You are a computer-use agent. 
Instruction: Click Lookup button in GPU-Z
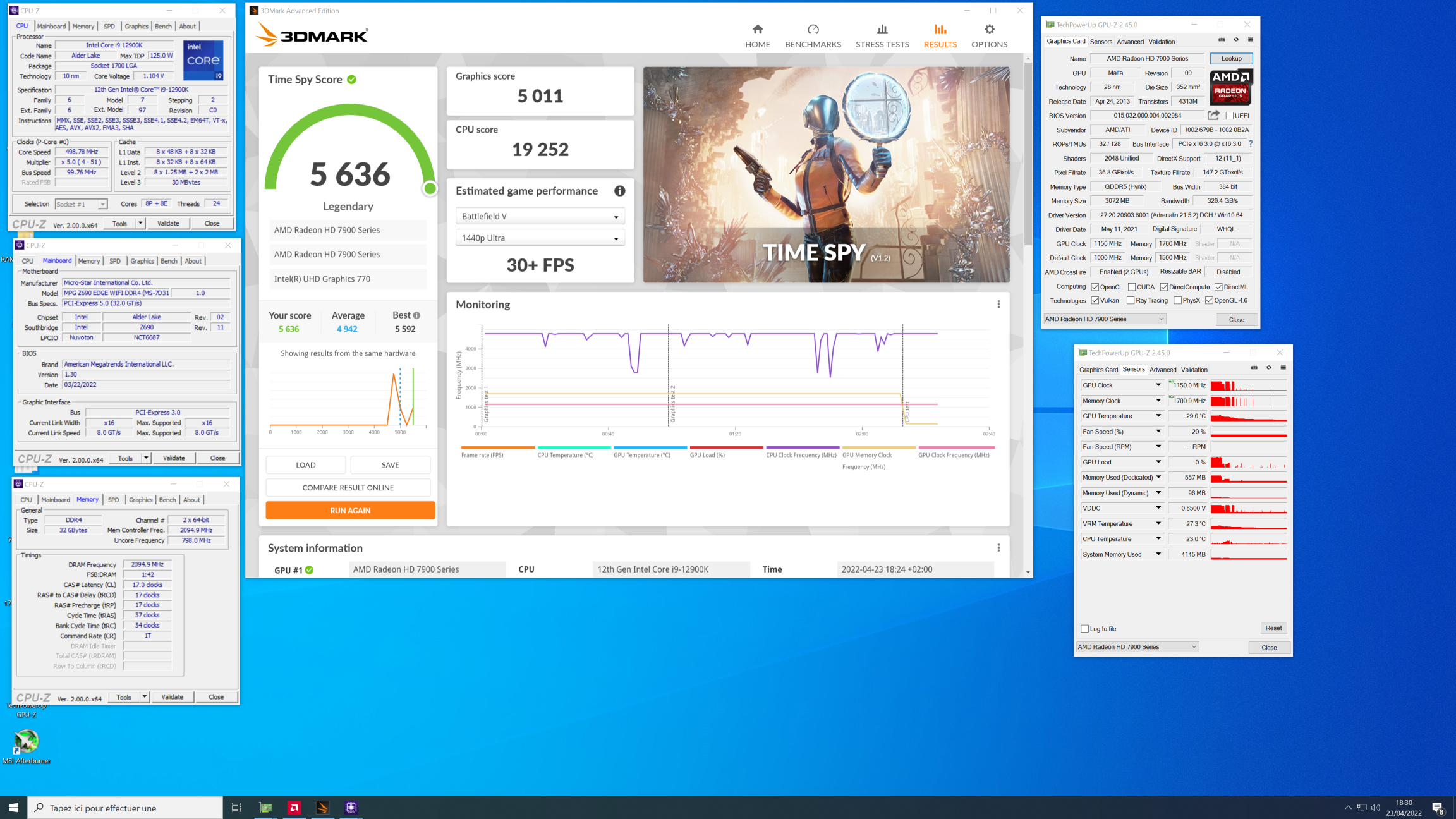point(1231,58)
